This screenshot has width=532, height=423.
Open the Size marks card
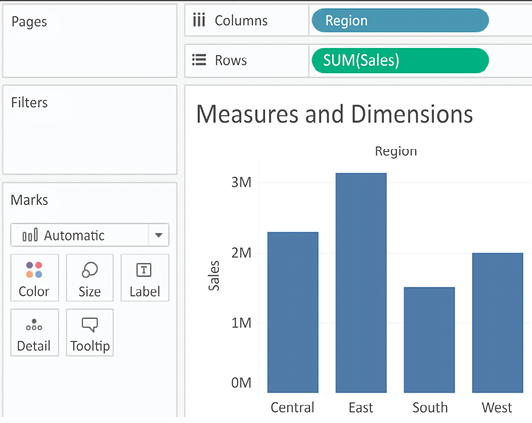coord(90,278)
